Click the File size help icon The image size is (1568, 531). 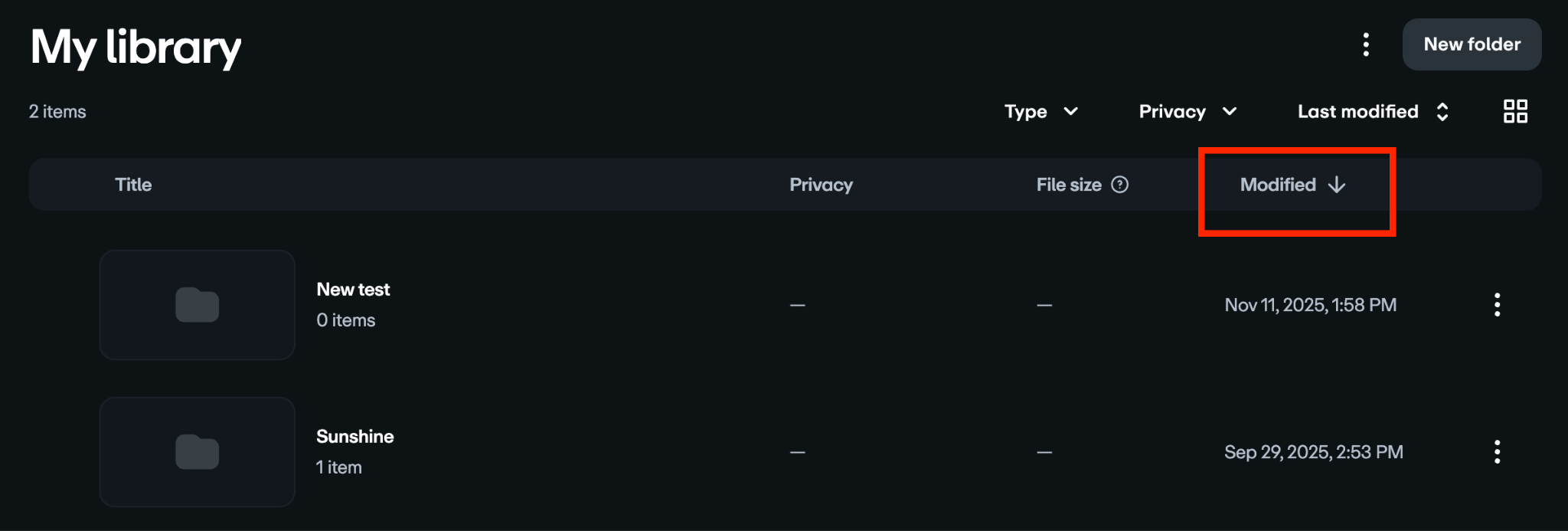(1120, 184)
